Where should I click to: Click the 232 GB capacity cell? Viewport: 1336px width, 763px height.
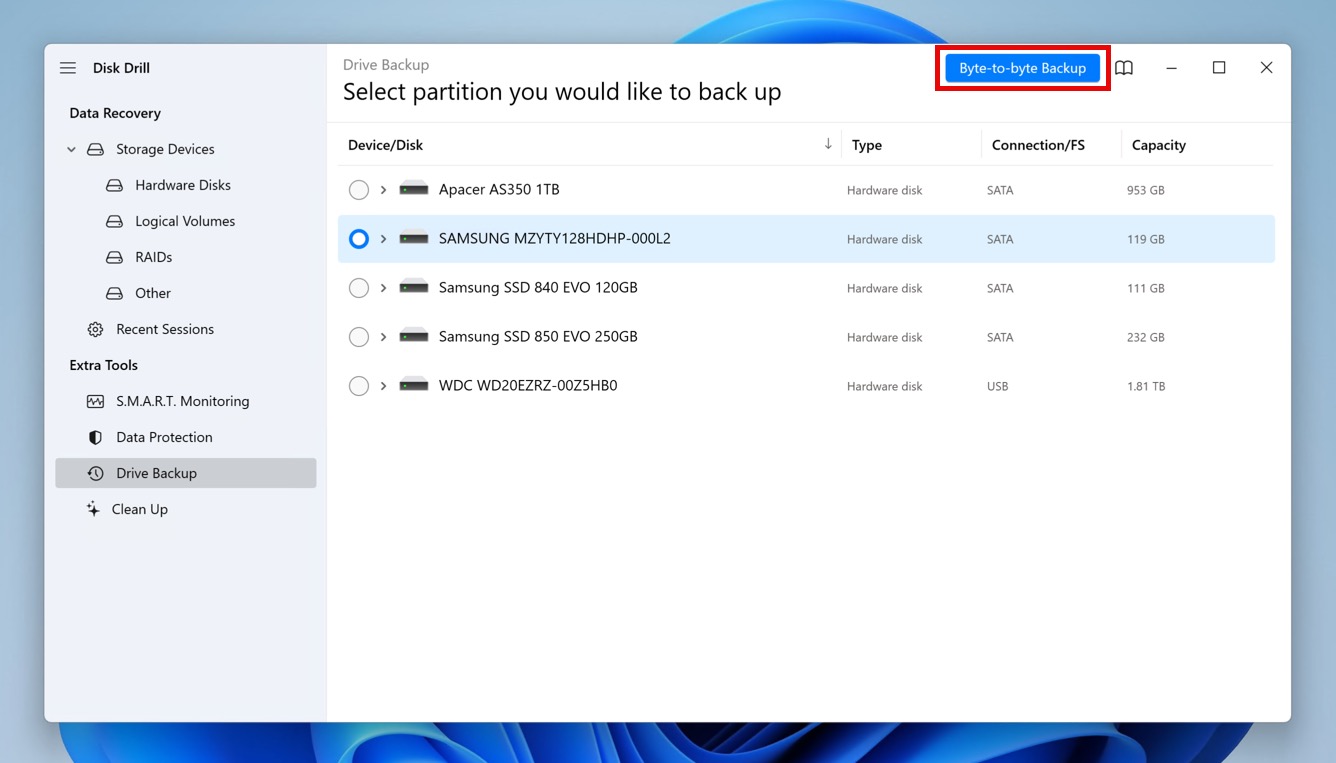[x=1146, y=337]
